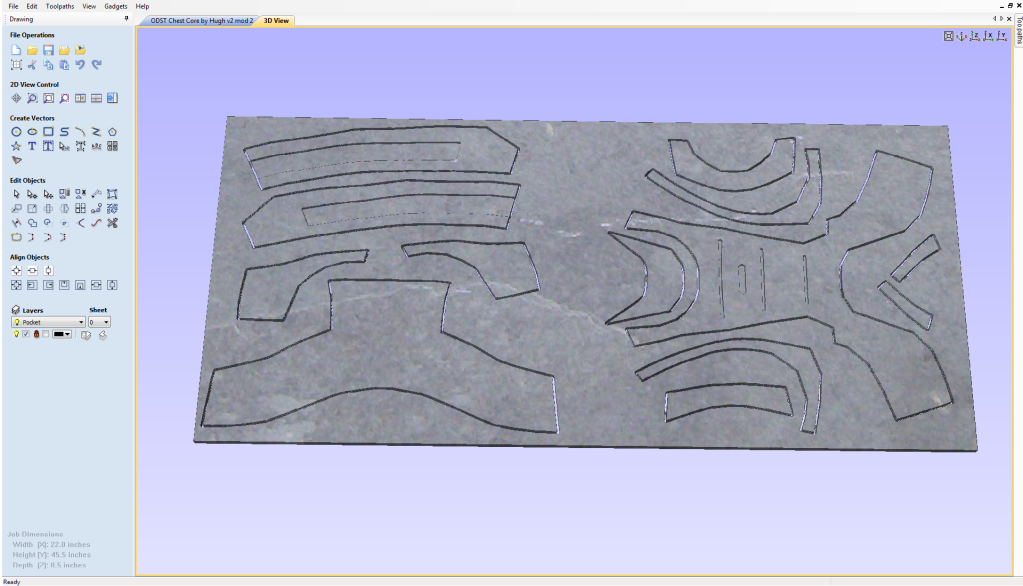Open the View menu
1023x586 pixels.
(x=89, y=6)
